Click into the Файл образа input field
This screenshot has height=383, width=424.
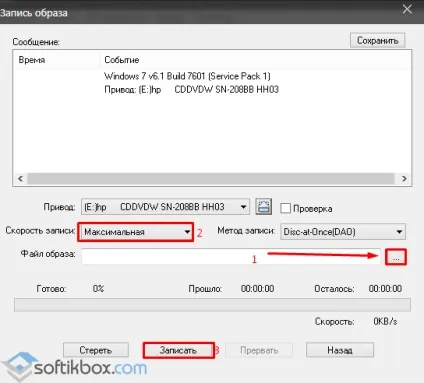coord(231,256)
